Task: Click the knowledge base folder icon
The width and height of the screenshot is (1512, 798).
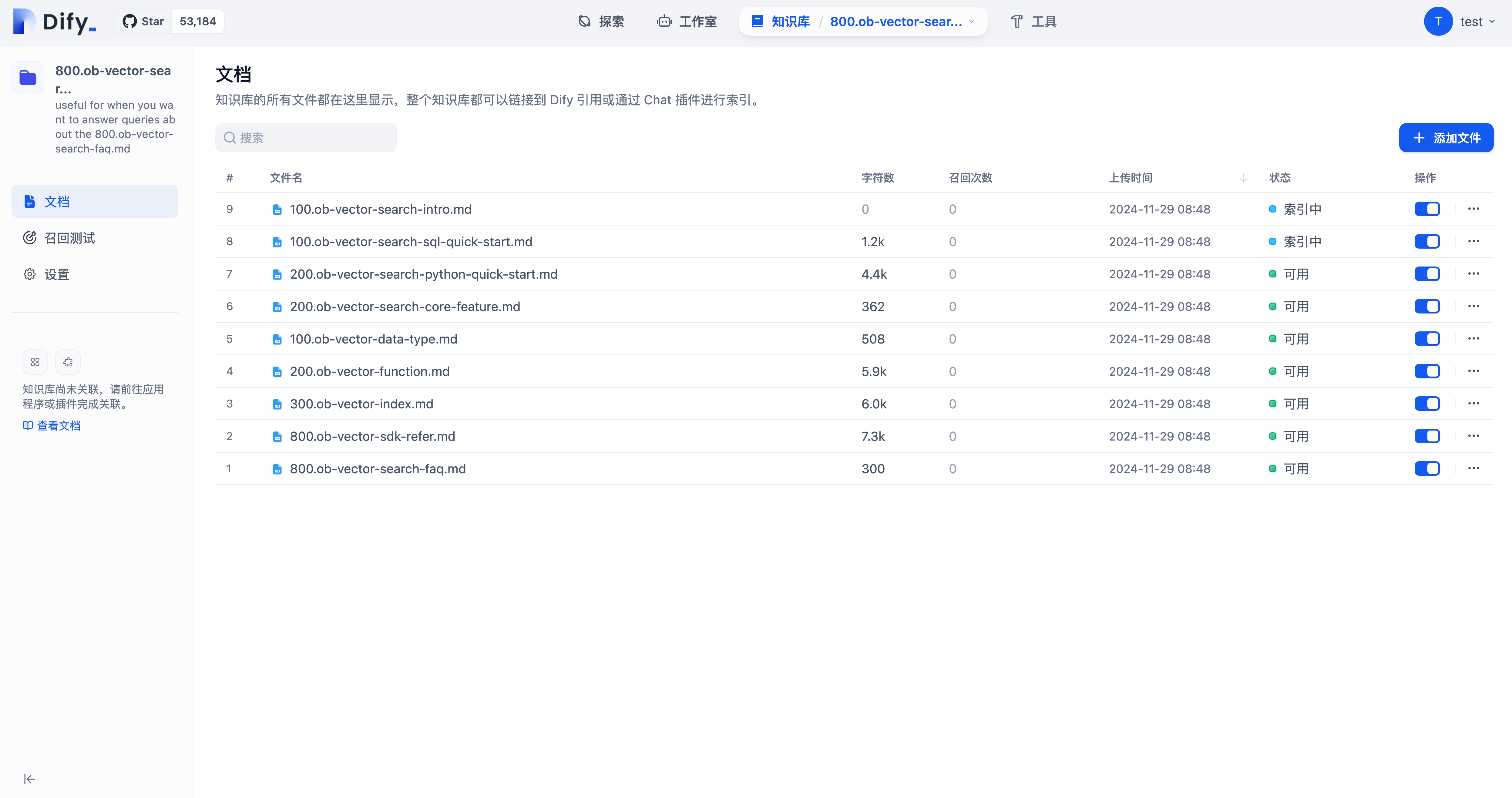Action: [28, 77]
